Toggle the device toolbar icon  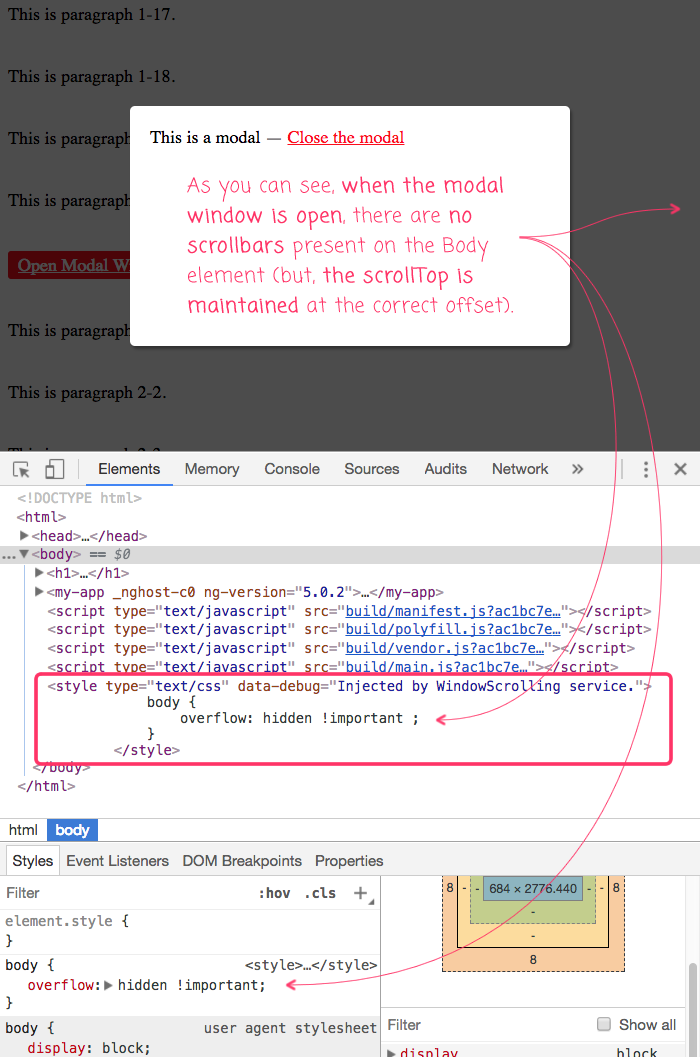(55, 470)
